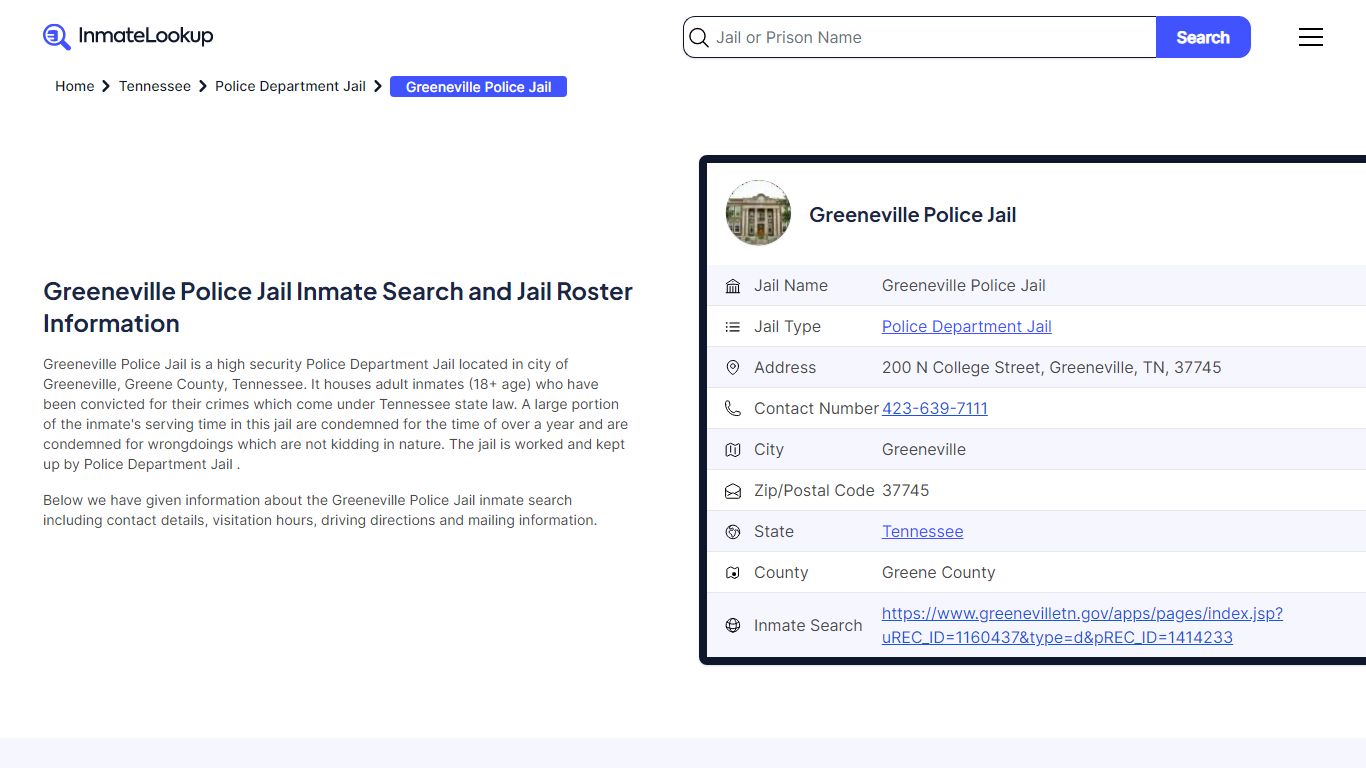Click the Contact Number phone icon
This screenshot has width=1366, height=768.
733,409
